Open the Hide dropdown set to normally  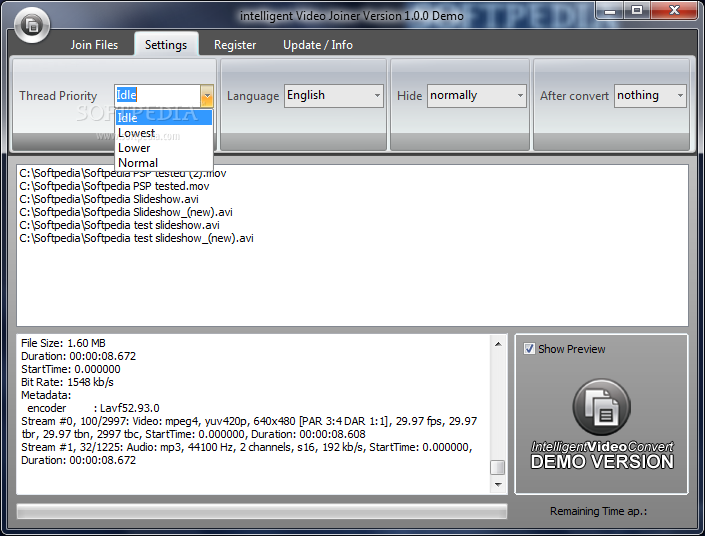pos(477,96)
